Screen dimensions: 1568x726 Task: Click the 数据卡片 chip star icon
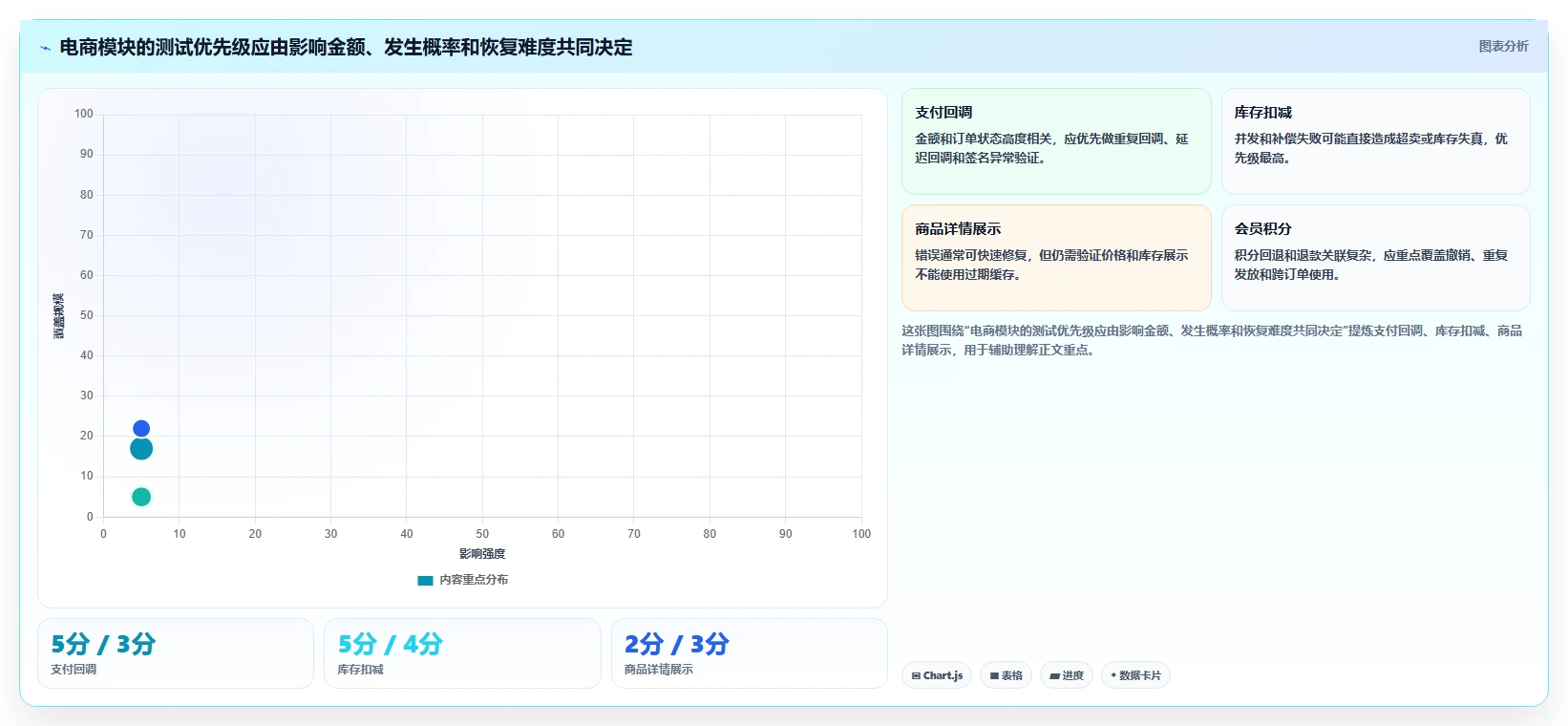(x=1113, y=675)
